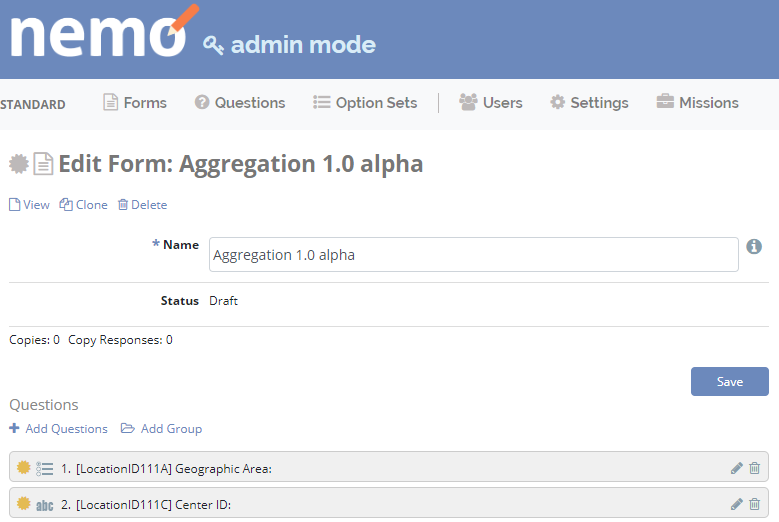Screen dimensions: 779x522
Task: Click the Missions briefcase icon
Action: coord(665,101)
